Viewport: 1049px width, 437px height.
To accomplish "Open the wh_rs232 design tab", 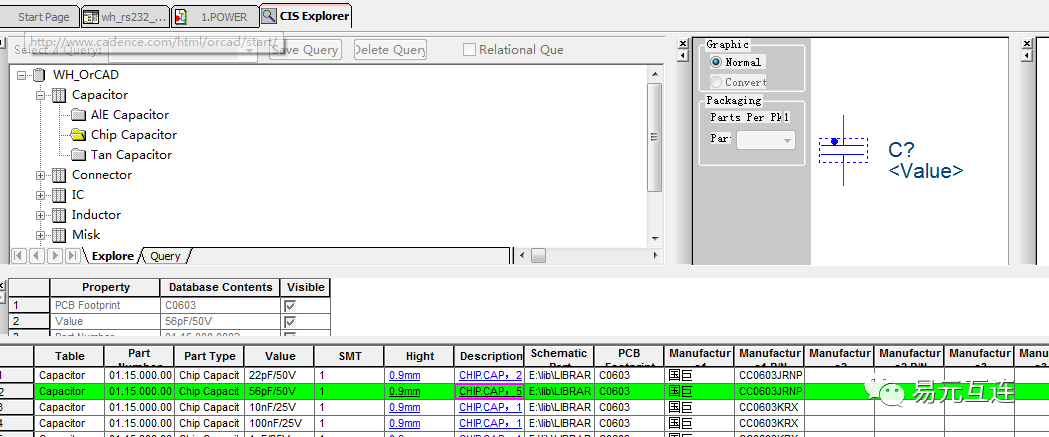I will coord(125,17).
